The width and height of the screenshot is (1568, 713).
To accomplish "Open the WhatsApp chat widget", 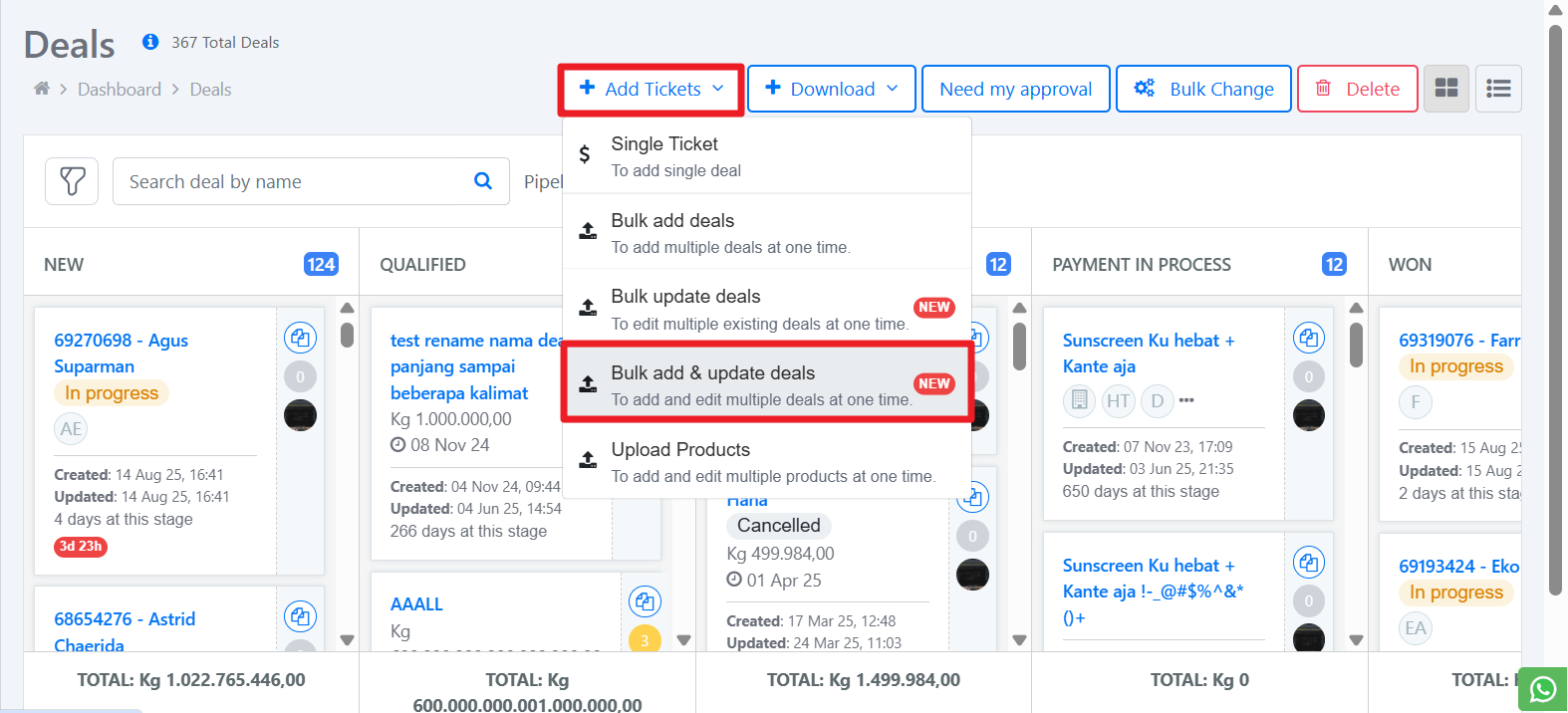I will coord(1542,689).
